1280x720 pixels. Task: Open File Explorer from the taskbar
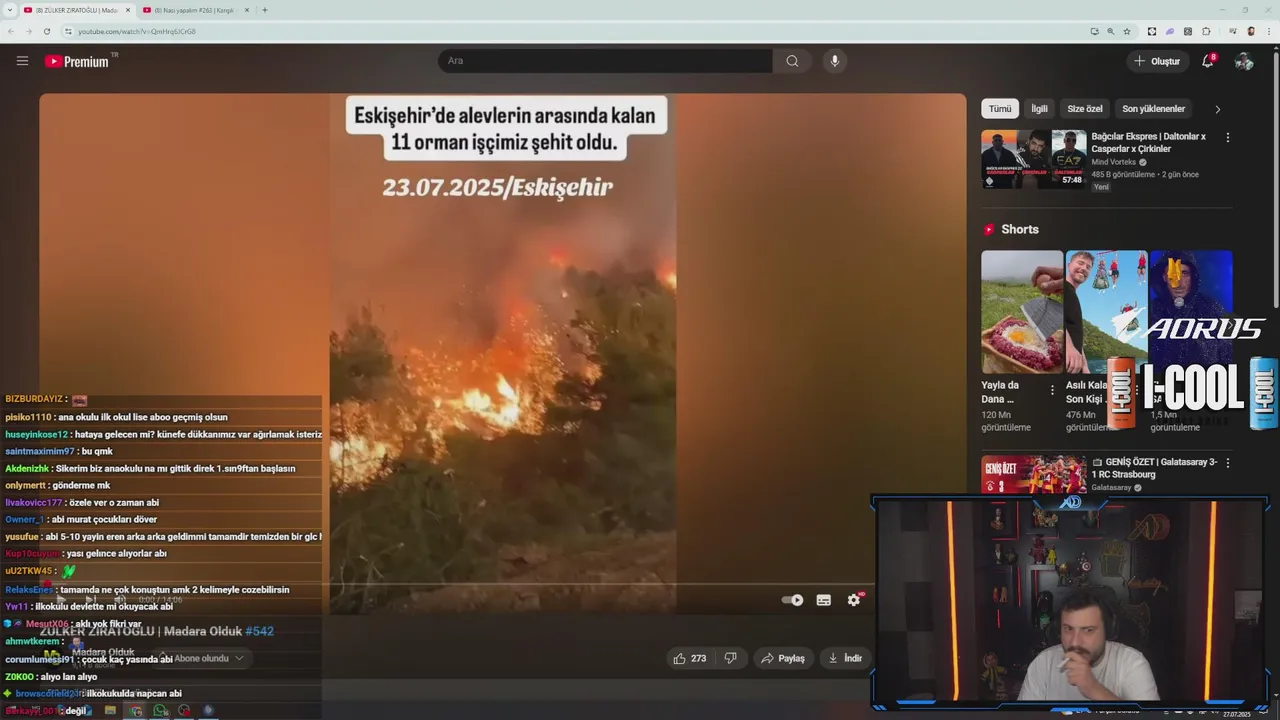point(110,711)
